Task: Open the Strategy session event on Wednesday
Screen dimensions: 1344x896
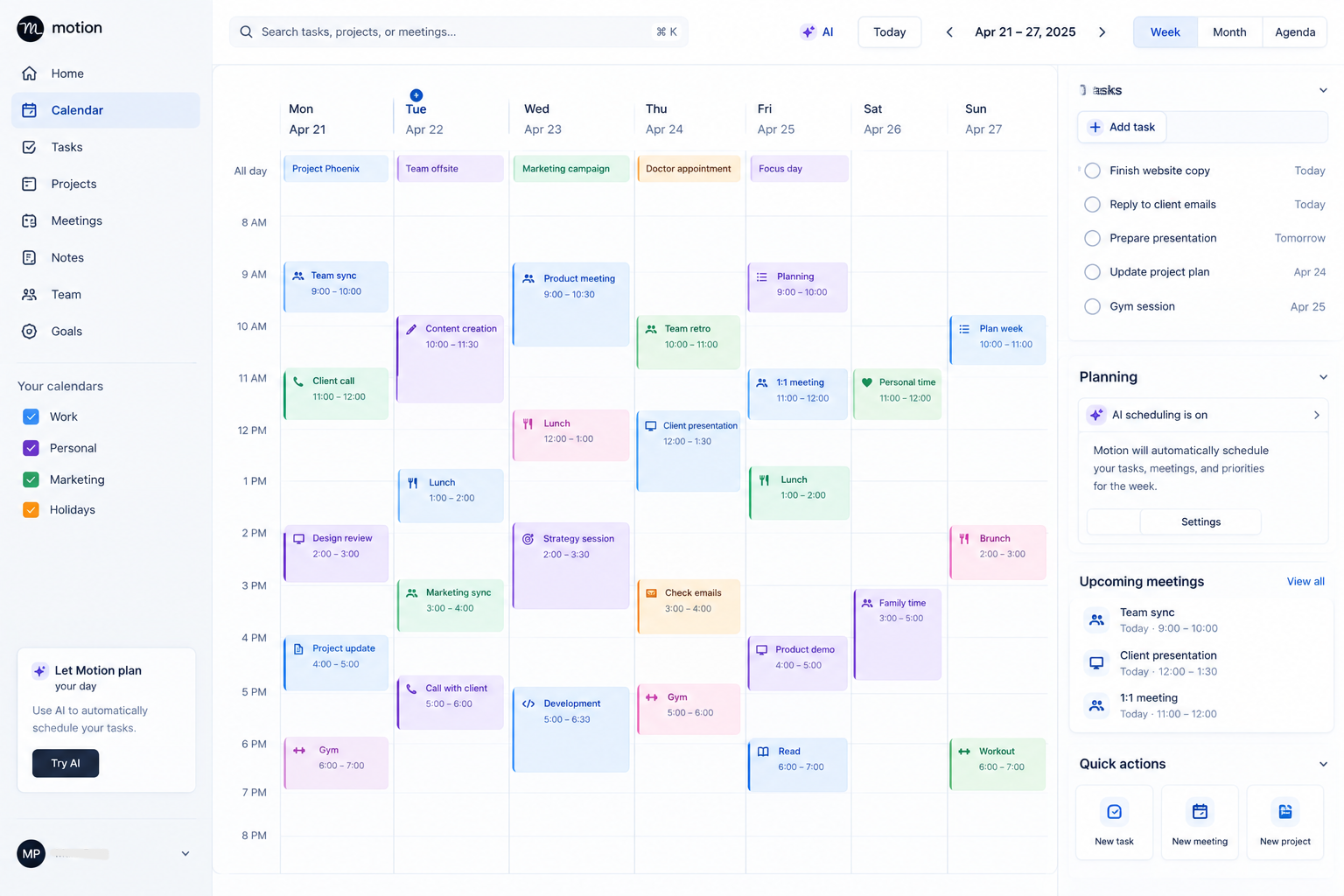Action: pos(570,566)
